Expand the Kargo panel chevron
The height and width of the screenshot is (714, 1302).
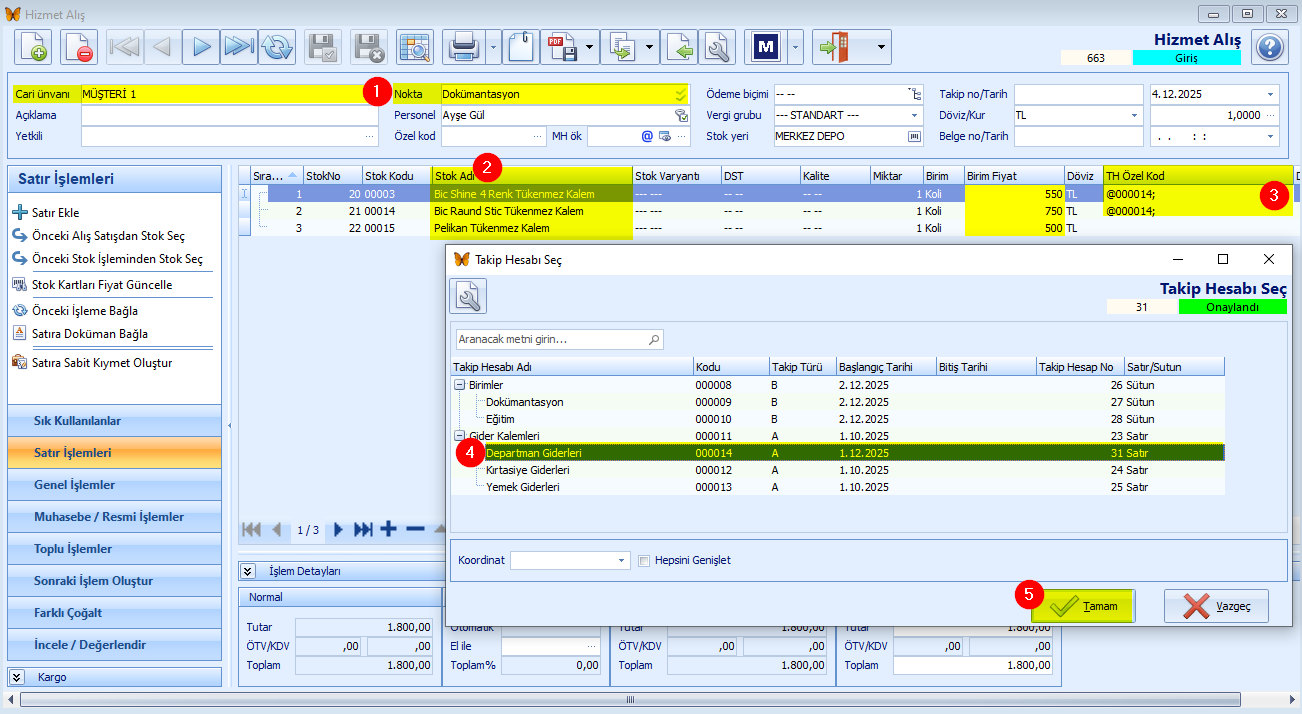[17, 677]
